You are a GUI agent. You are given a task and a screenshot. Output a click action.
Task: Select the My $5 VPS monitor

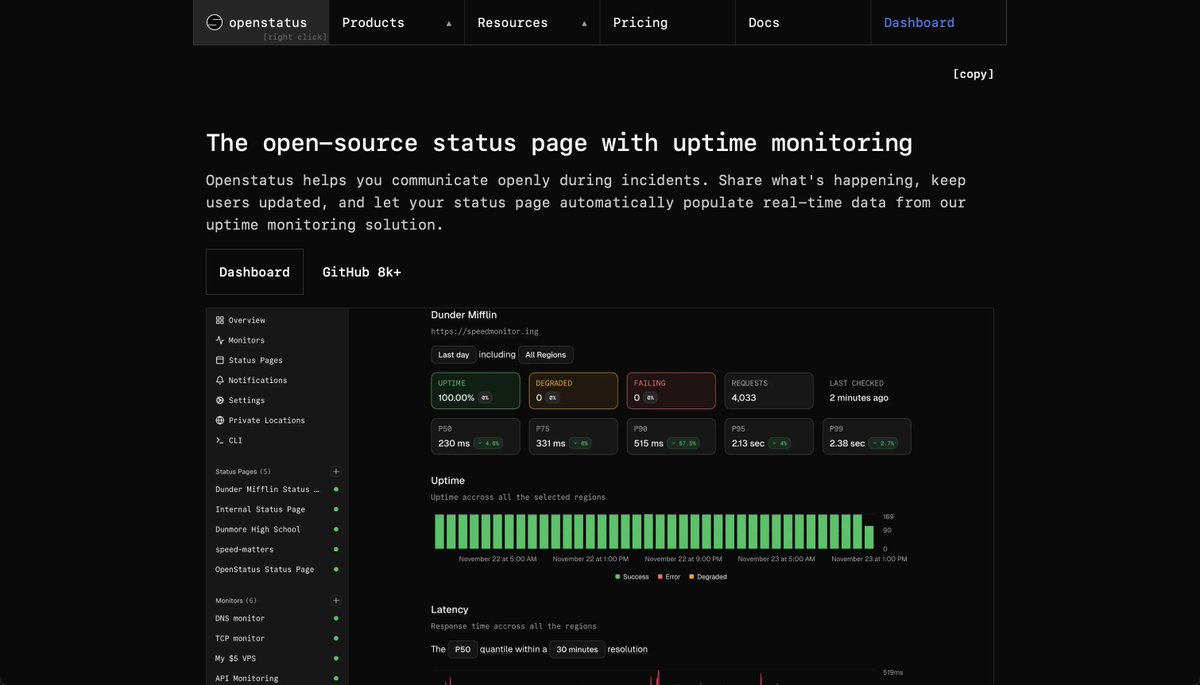tap(277, 658)
